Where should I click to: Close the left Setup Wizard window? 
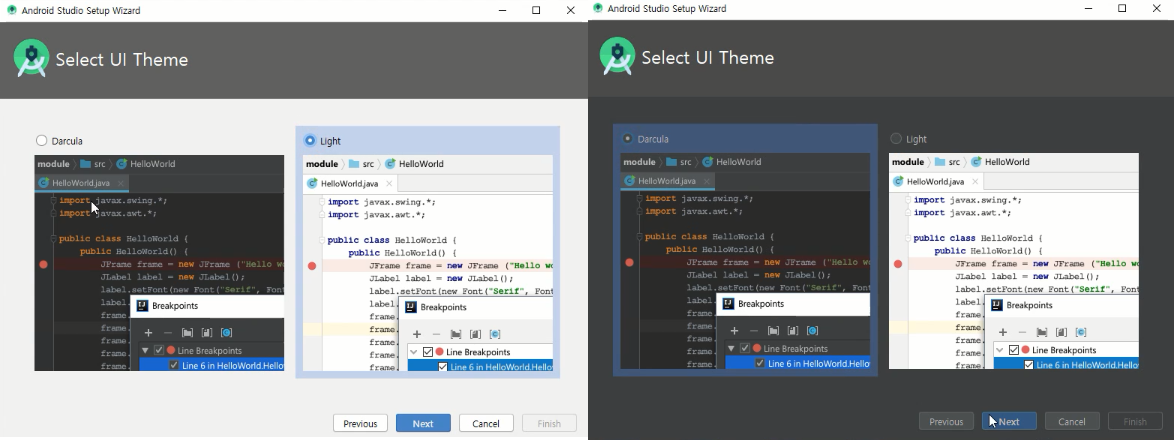click(x=571, y=10)
